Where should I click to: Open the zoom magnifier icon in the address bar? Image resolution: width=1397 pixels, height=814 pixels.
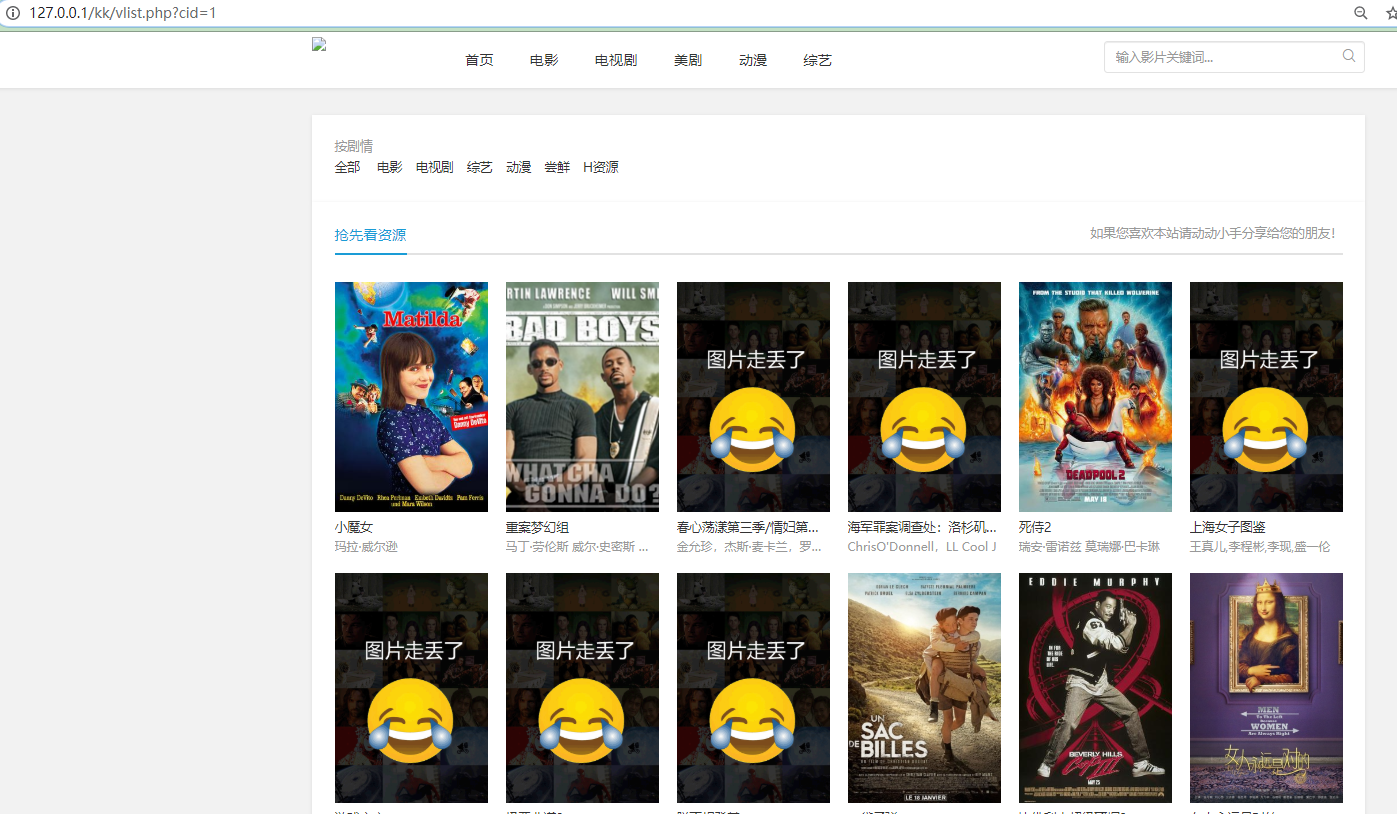tap(1361, 13)
